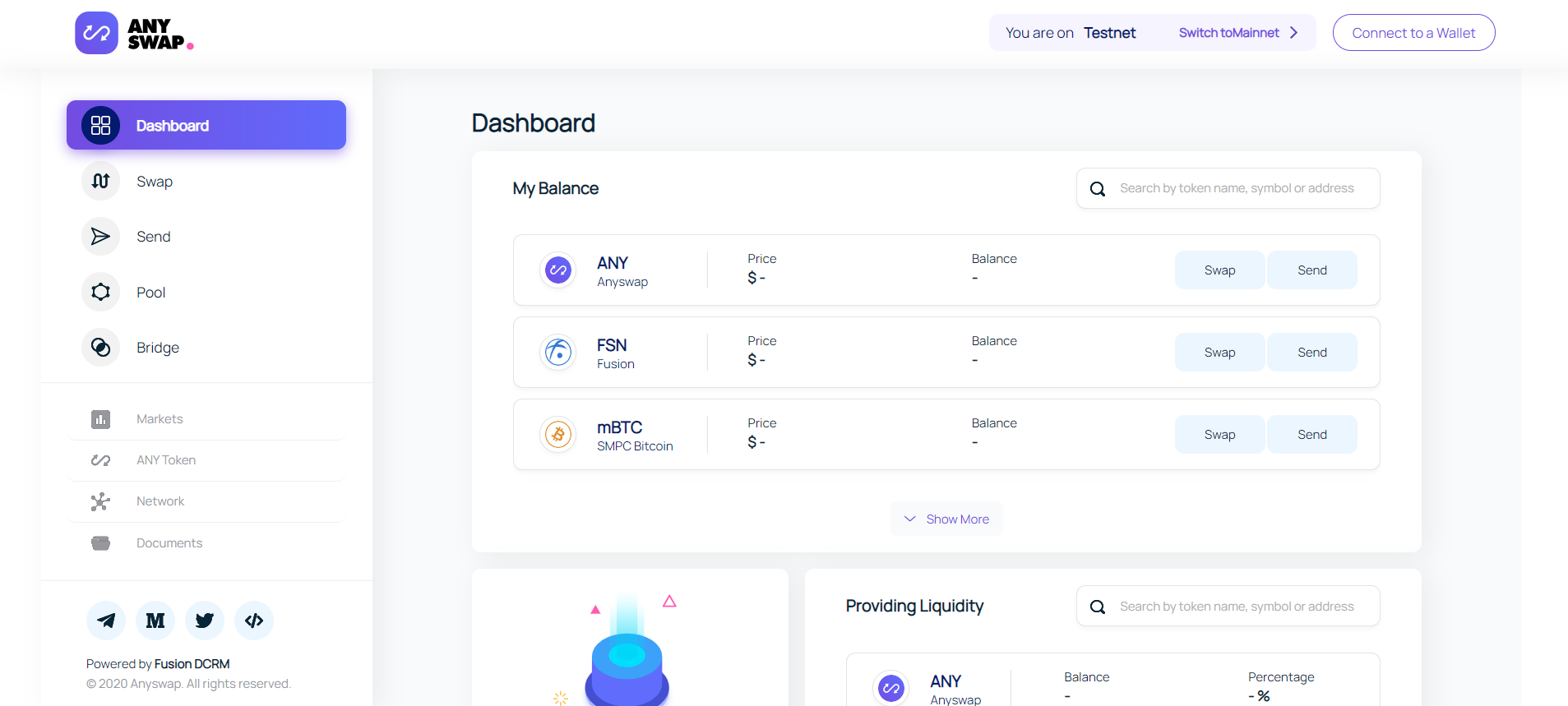
Task: Expand the list with Show More
Action: [946, 519]
